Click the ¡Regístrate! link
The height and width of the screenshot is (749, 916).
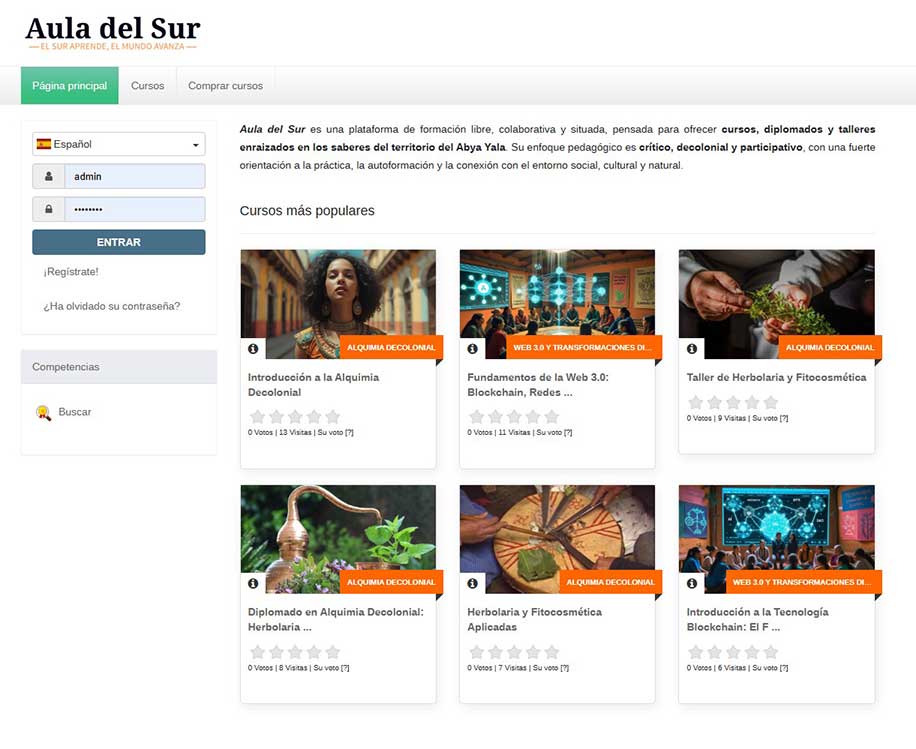(71, 272)
